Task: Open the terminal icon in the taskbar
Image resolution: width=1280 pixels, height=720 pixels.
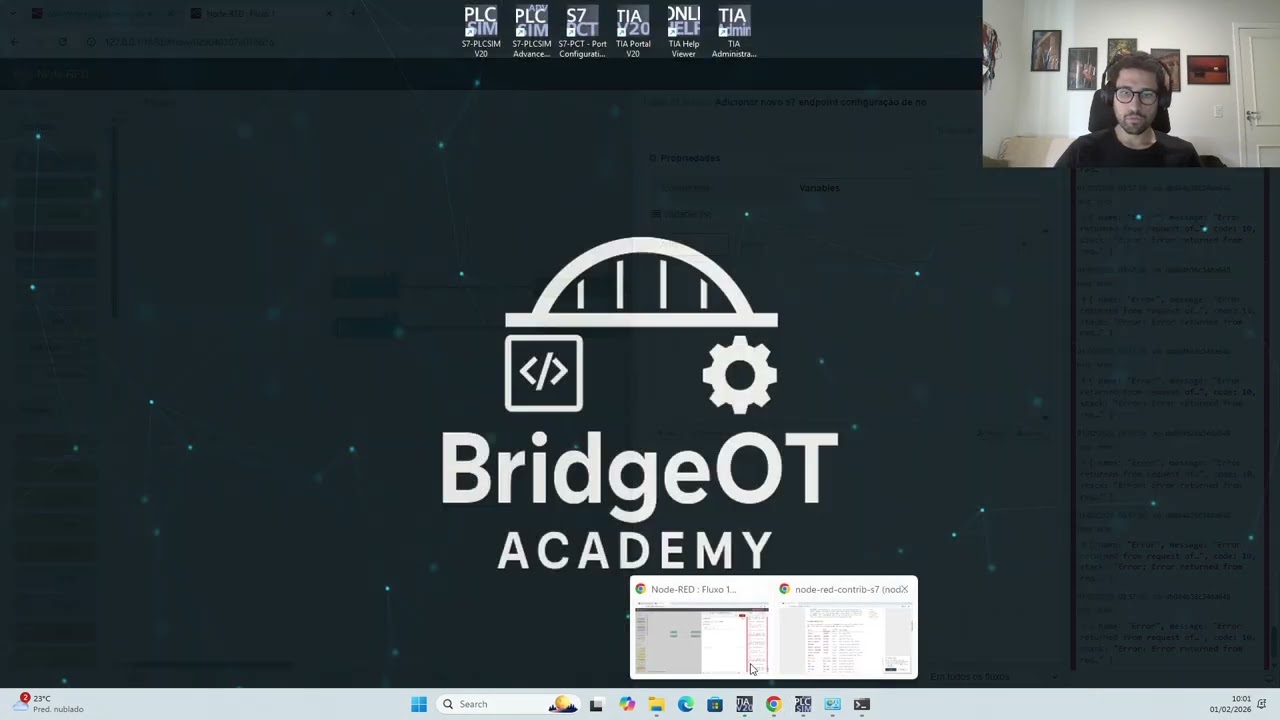Action: [x=862, y=704]
